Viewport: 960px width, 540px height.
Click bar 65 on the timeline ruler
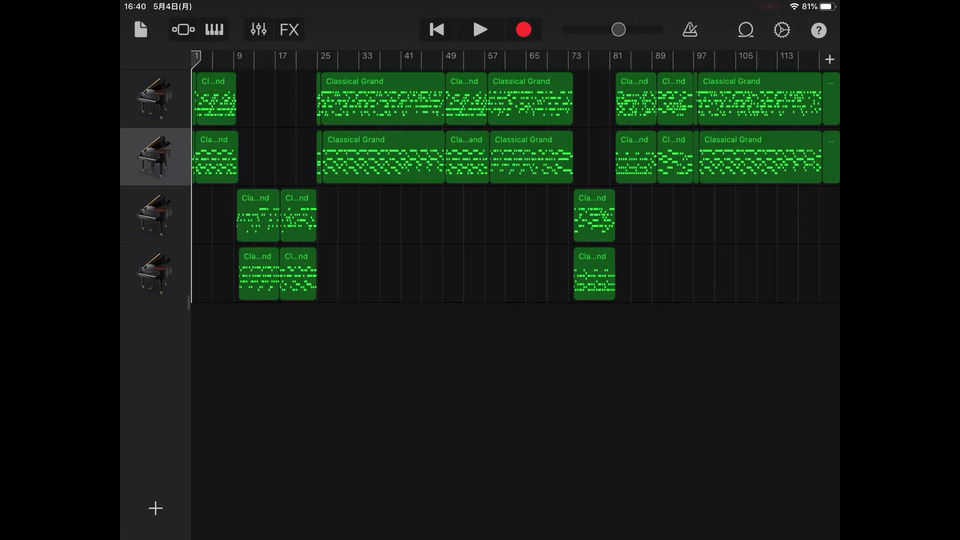point(534,57)
